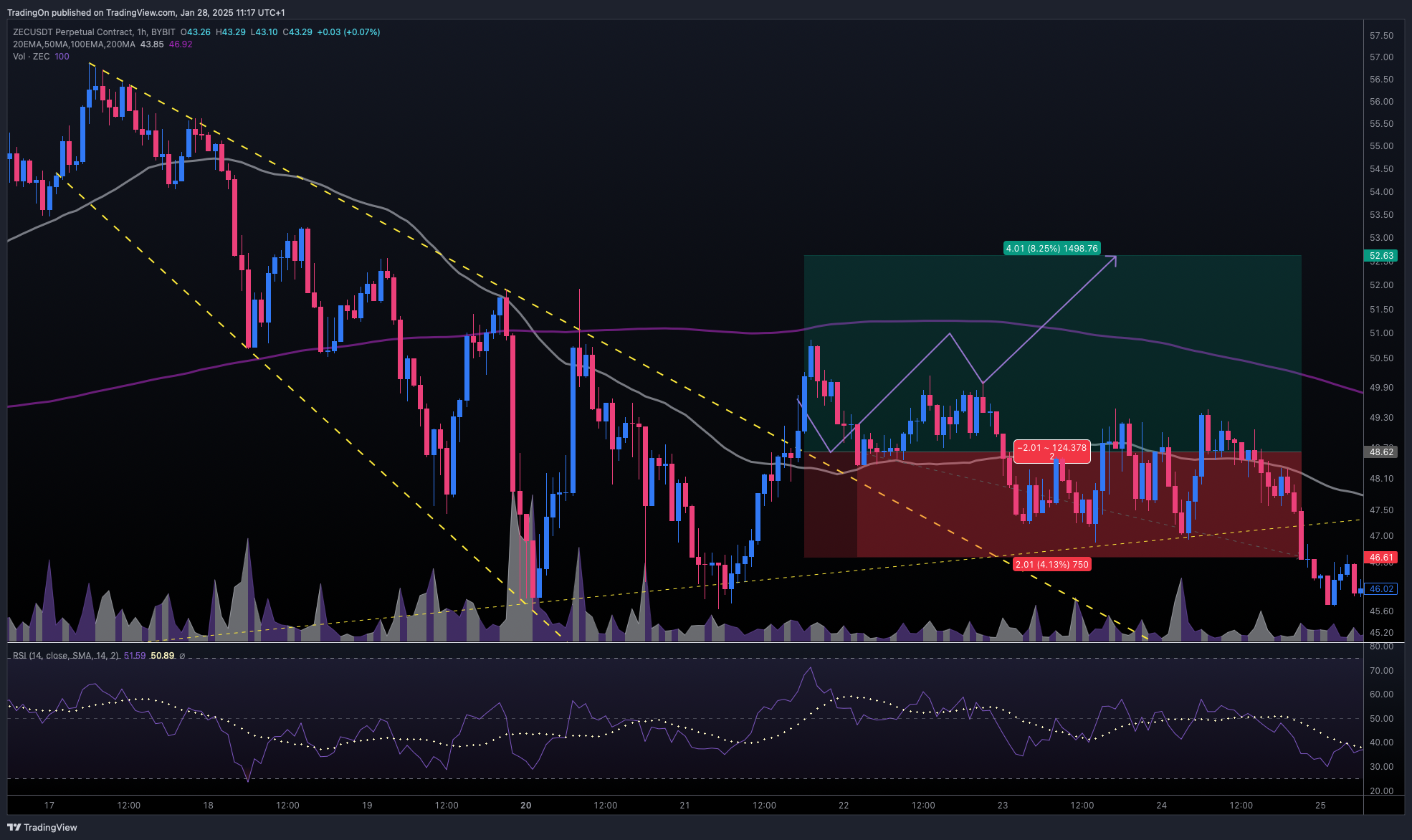The width and height of the screenshot is (1412, 840).
Task: Click the purple moving average value 46.92
Action: (x=181, y=44)
